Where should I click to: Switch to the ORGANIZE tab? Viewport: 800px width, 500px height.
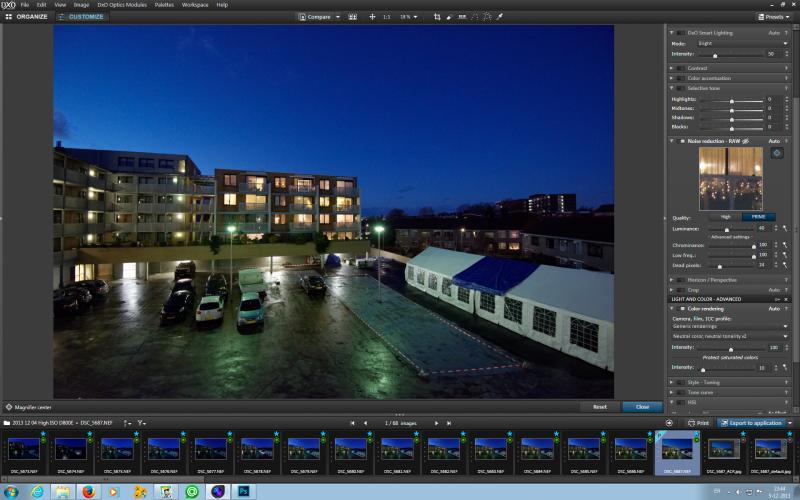tap(27, 17)
